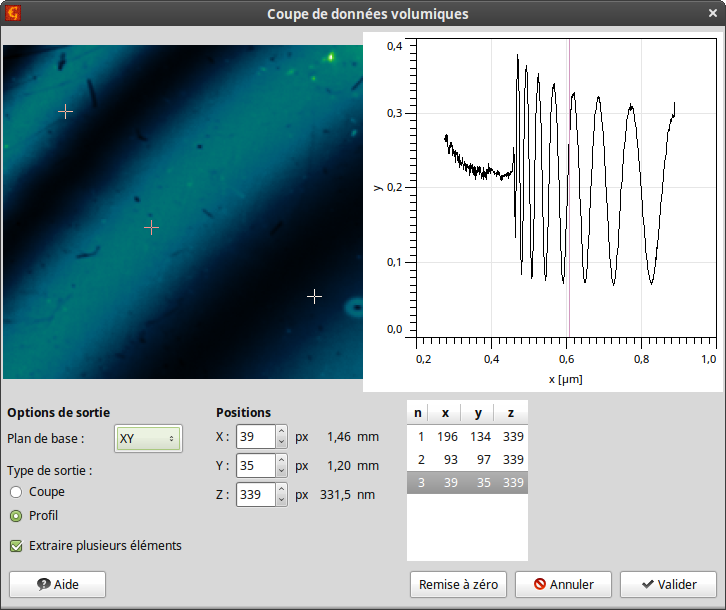Click the lower-right white cross marker on image

tap(314, 296)
